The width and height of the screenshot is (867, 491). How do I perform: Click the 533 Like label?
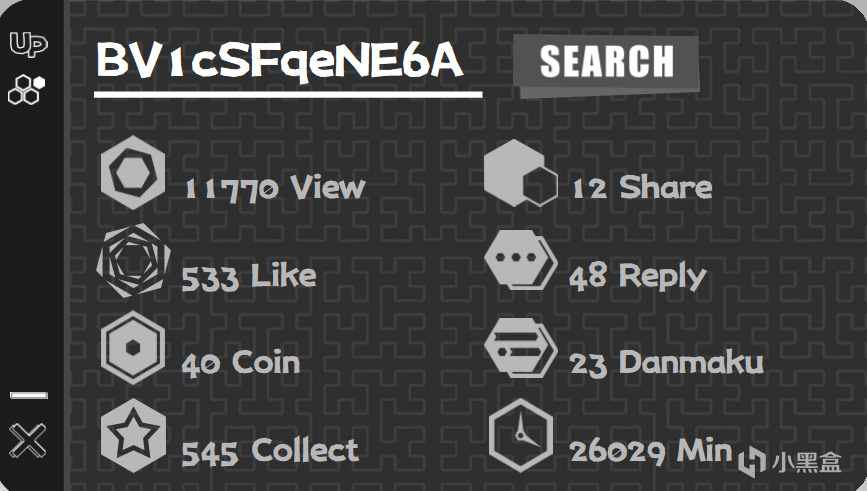249,276
